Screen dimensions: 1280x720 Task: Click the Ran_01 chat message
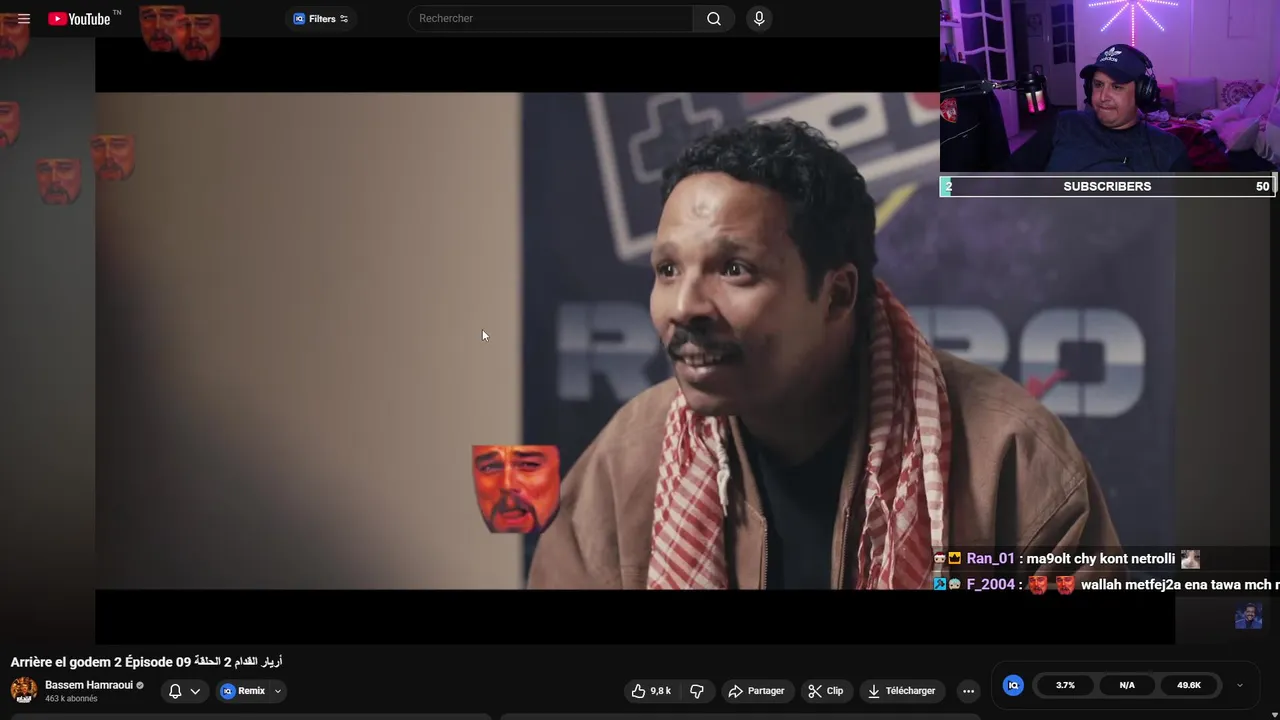1066,559
